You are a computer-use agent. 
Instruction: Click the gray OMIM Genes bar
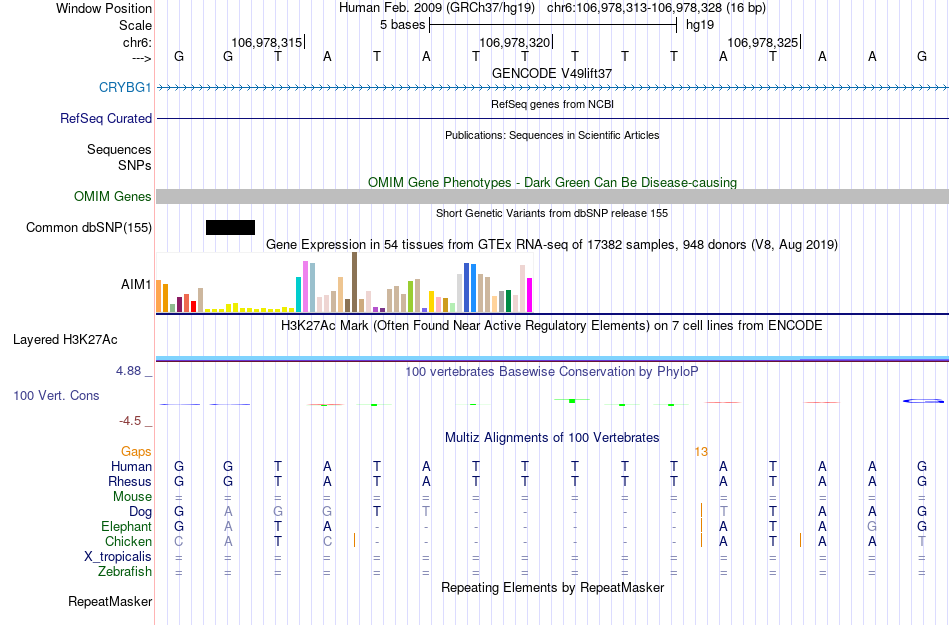[x=552, y=196]
